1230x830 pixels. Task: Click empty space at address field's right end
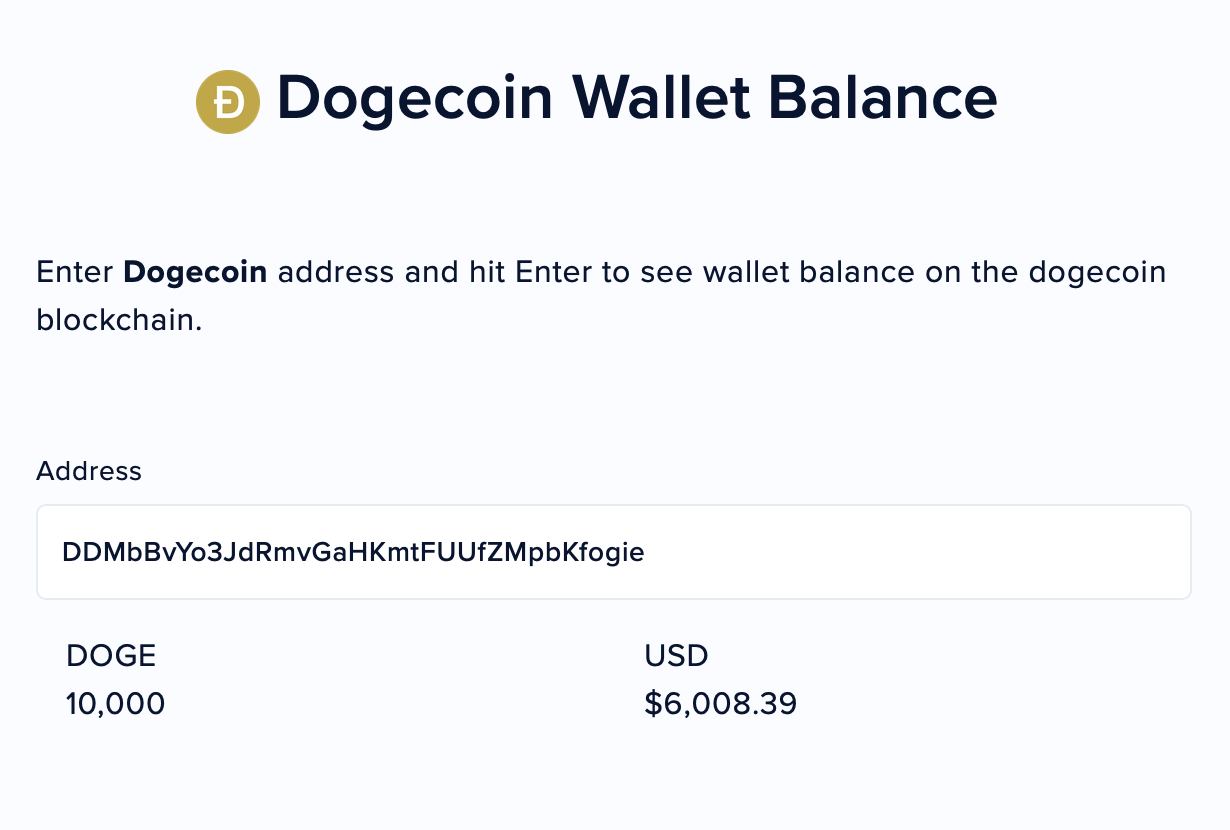1100,552
